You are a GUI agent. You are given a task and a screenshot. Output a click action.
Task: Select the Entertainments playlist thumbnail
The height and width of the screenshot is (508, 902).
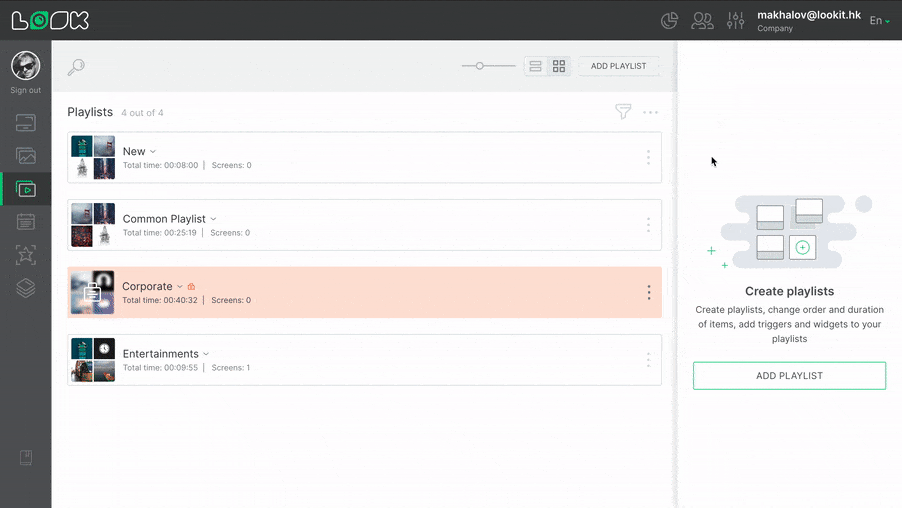(93, 359)
